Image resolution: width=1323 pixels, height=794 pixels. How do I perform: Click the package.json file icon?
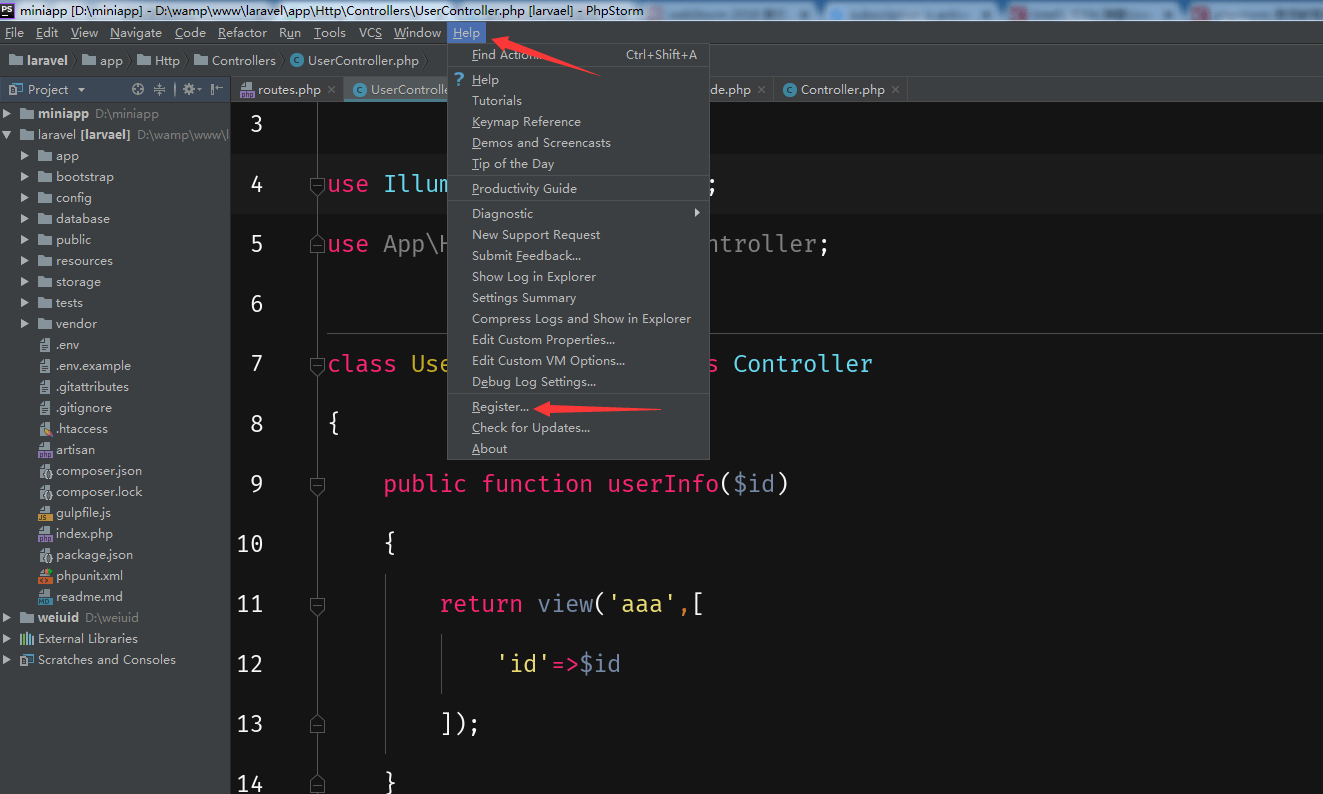tap(46, 555)
